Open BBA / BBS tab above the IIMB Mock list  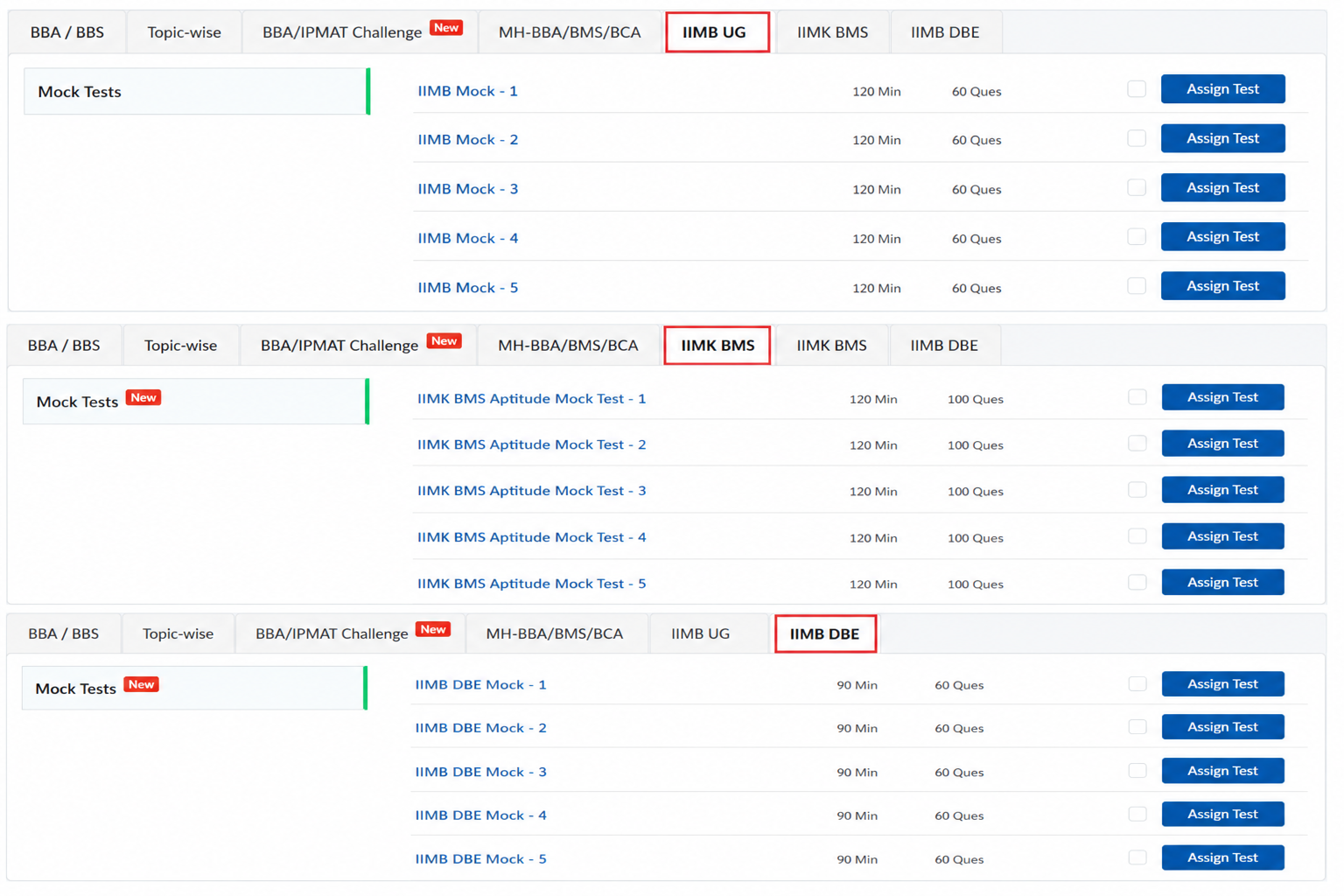67,32
